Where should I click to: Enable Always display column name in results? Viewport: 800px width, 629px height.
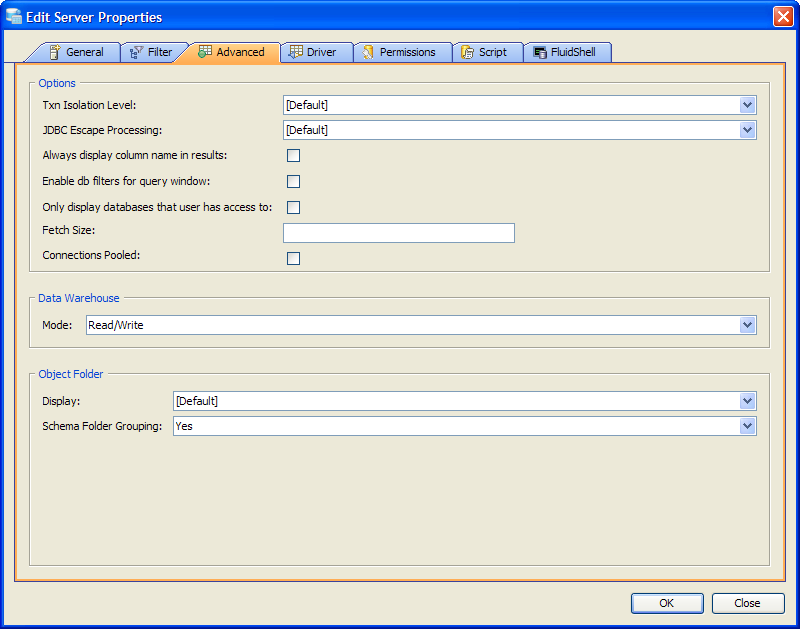point(293,156)
